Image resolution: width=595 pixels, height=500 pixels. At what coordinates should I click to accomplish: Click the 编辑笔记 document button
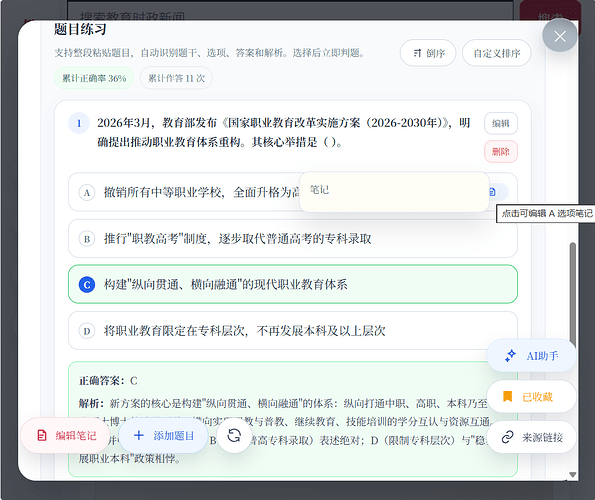[66, 435]
